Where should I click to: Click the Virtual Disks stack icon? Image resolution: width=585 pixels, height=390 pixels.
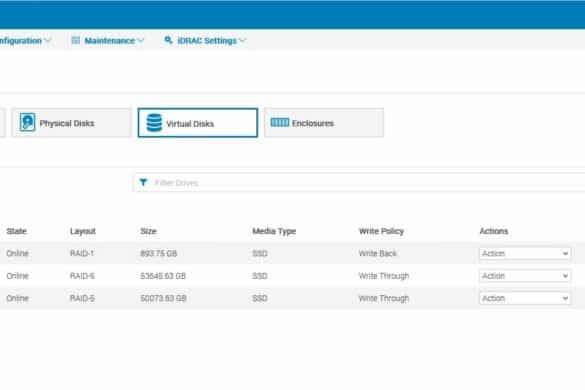(x=154, y=123)
